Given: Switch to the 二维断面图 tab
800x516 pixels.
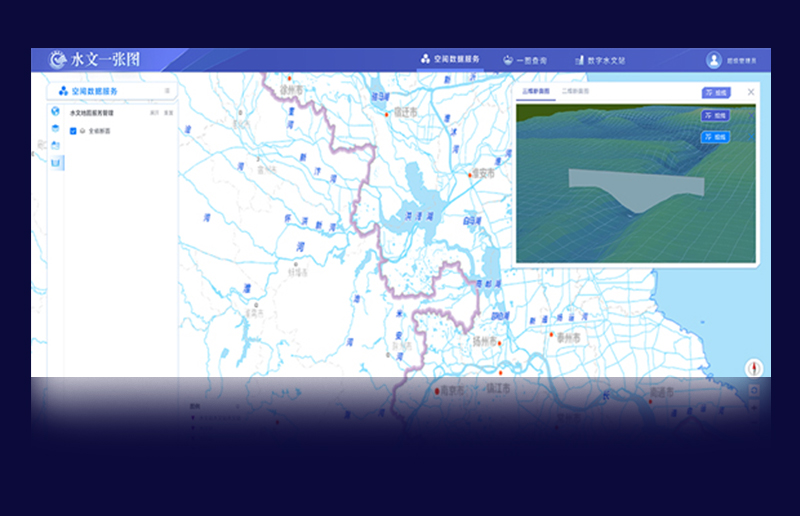Looking at the screenshot, I should tap(575, 91).
